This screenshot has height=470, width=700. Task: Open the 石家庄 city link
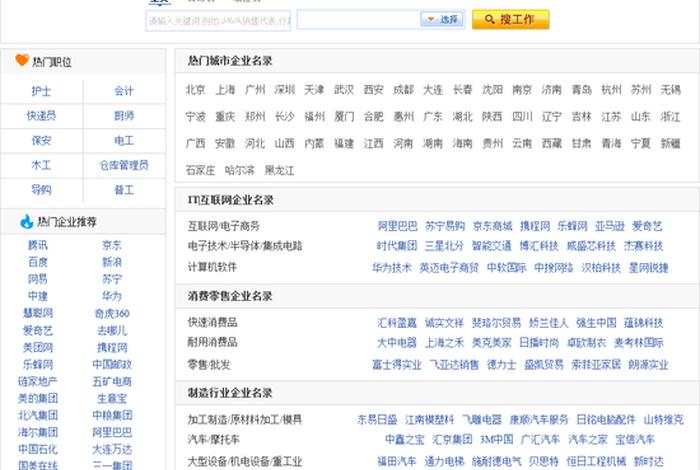200,170
